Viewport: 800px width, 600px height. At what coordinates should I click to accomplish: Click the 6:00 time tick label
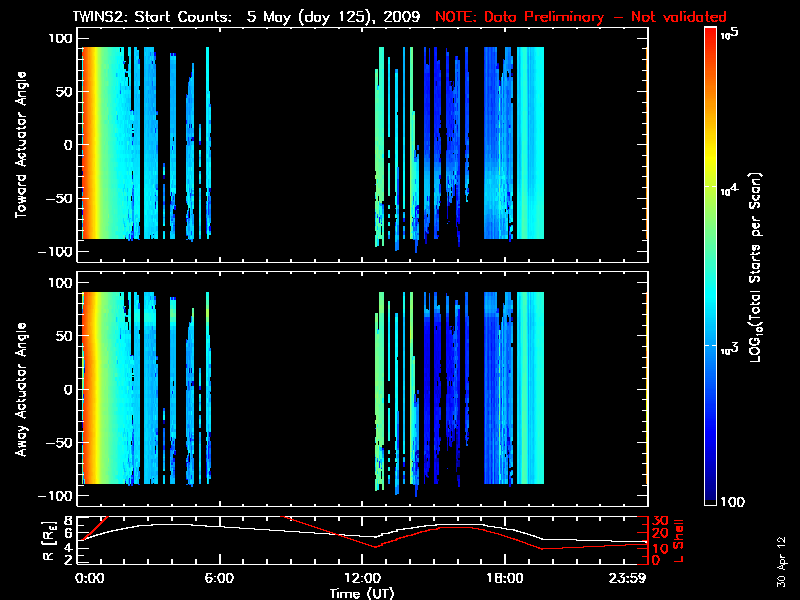pyautogui.click(x=219, y=578)
